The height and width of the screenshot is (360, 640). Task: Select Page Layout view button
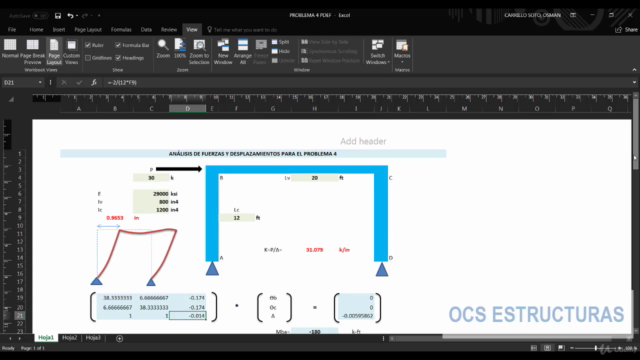click(x=54, y=52)
